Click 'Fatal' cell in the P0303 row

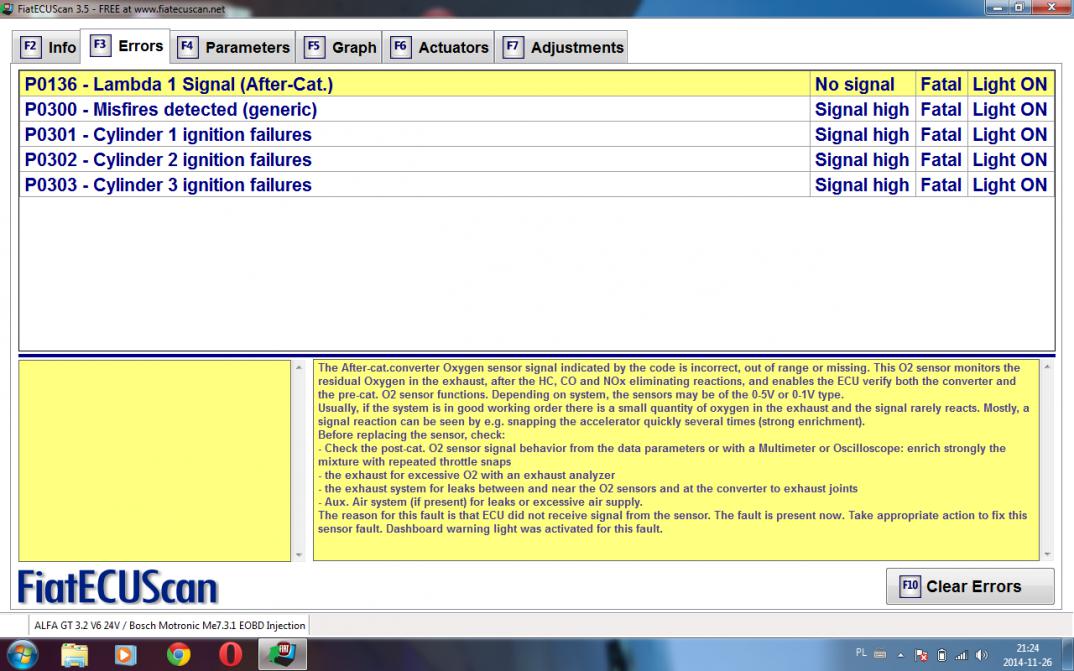pos(941,185)
